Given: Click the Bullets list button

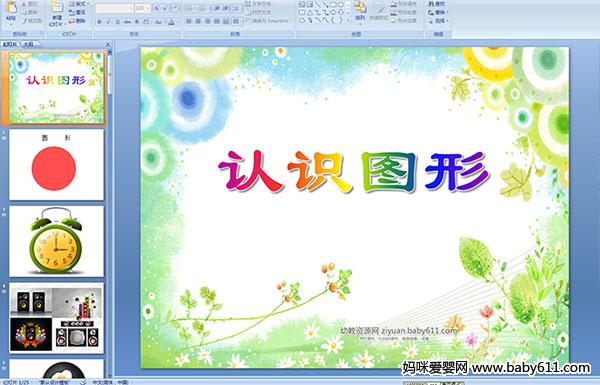Looking at the screenshot, I should tap(191, 8).
